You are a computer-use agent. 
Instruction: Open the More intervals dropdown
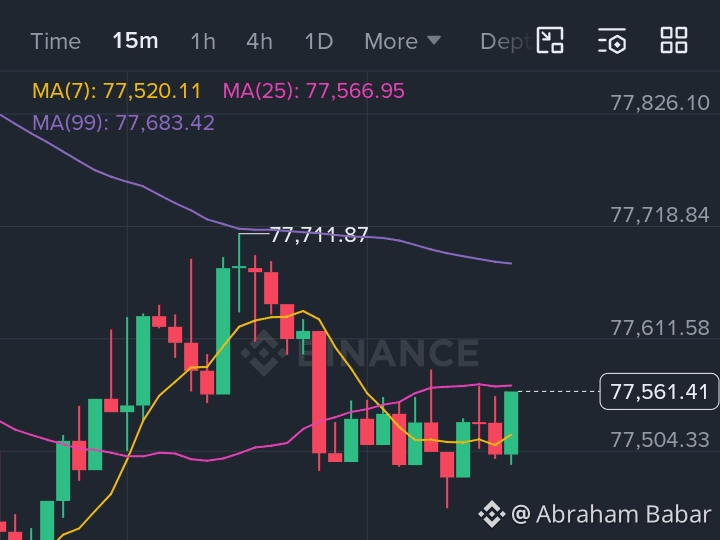coord(402,41)
